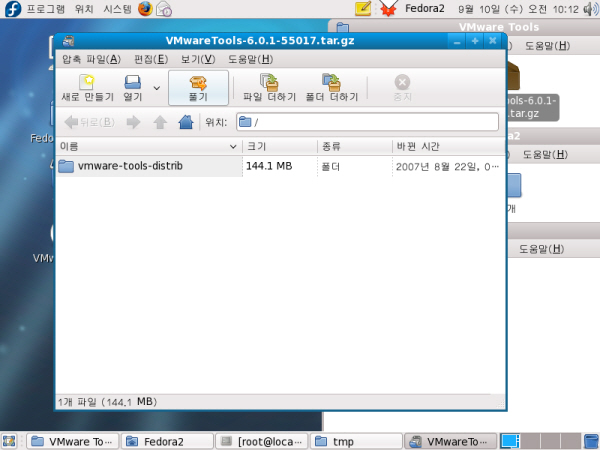Click the sticky notes icon in top panel
600x450 pixels.
pos(363,9)
